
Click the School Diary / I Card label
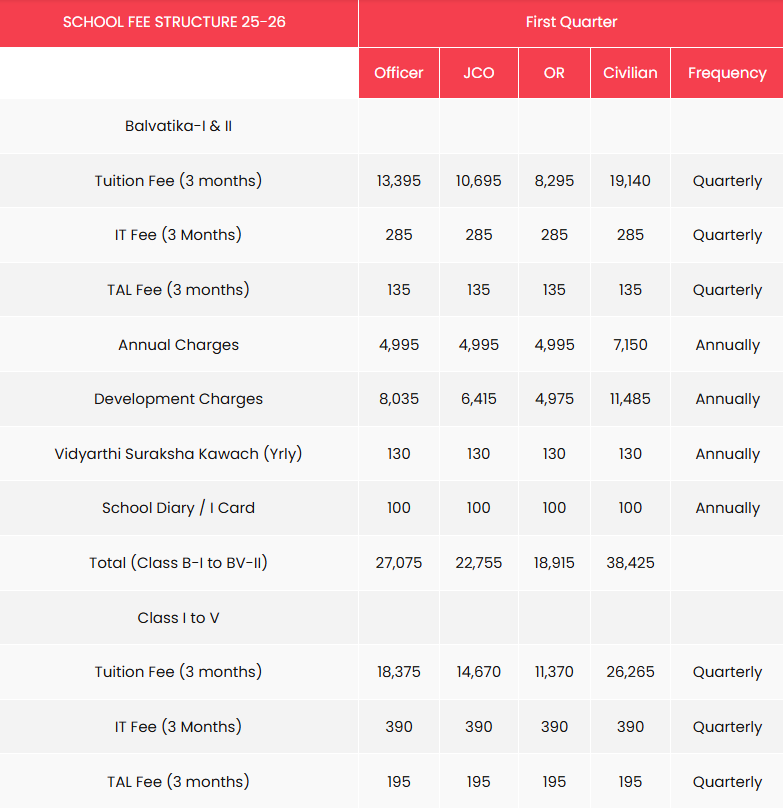coord(179,508)
